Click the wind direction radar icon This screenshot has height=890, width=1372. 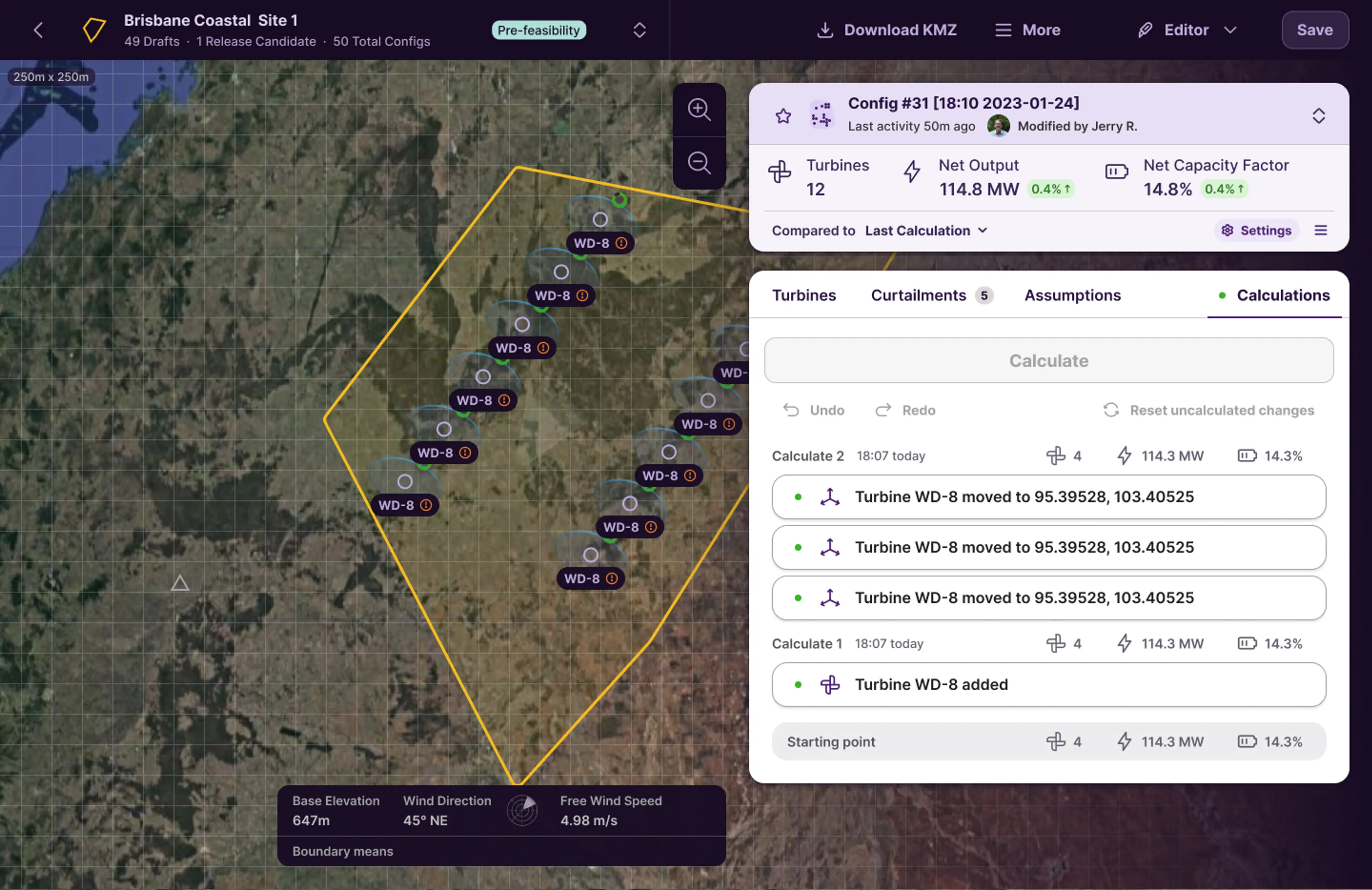click(522, 810)
